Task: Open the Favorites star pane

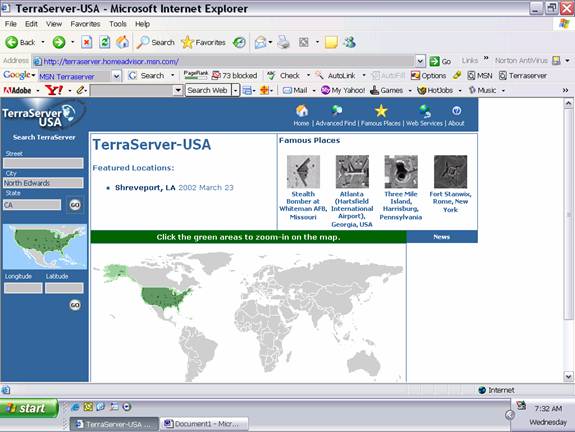Action: [204, 43]
